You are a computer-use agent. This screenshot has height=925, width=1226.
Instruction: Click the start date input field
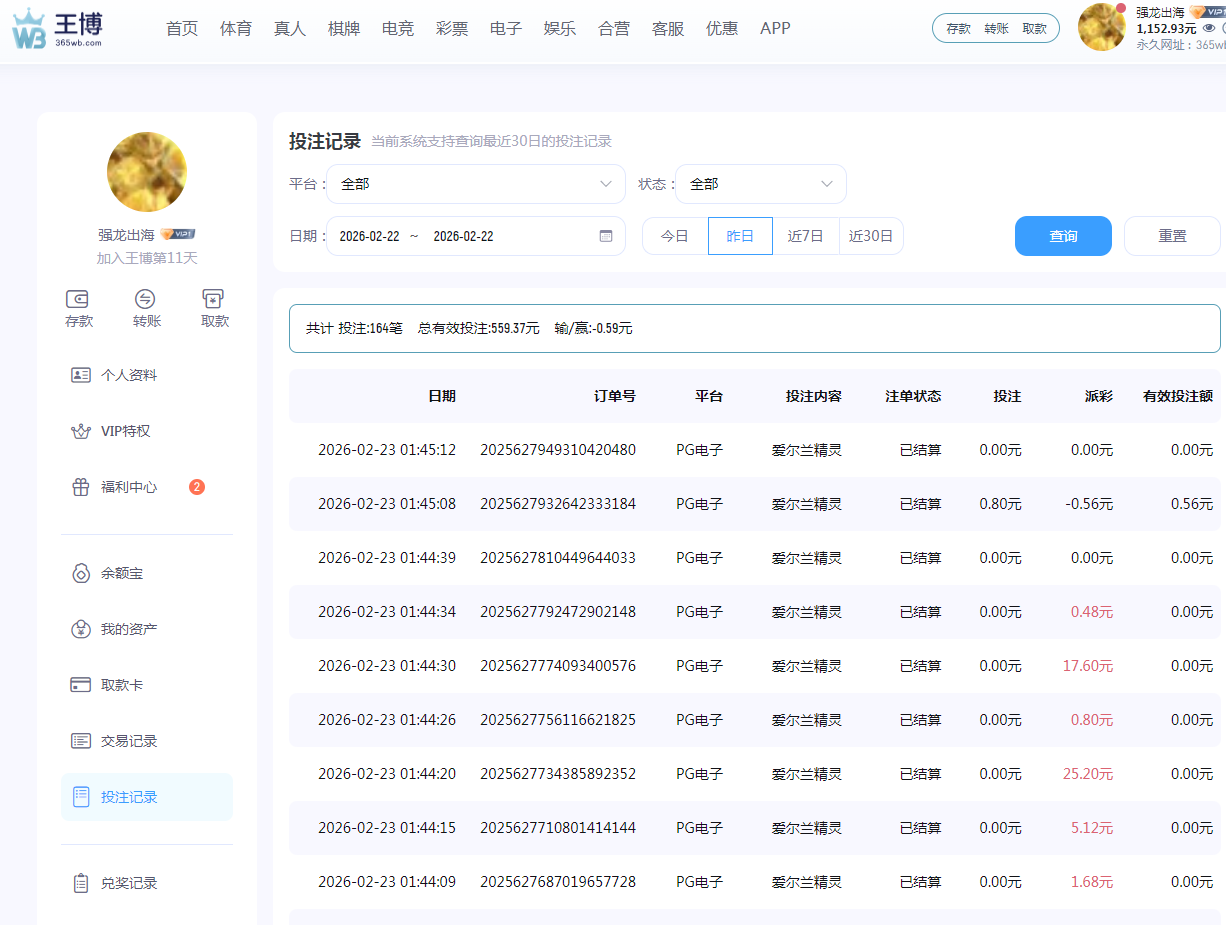click(x=369, y=236)
